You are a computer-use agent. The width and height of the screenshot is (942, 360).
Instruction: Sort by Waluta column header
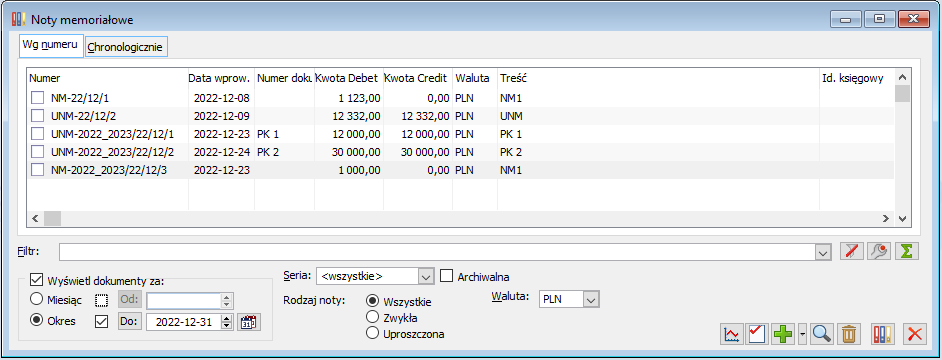coord(475,78)
